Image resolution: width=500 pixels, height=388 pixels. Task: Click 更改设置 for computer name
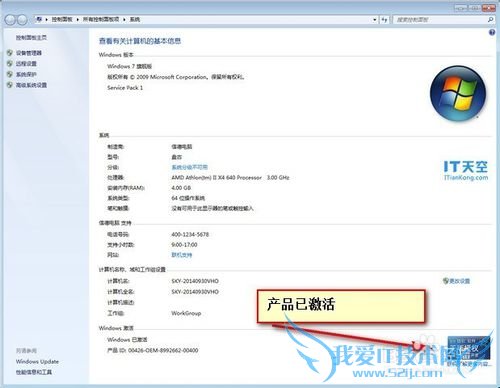pos(459,281)
